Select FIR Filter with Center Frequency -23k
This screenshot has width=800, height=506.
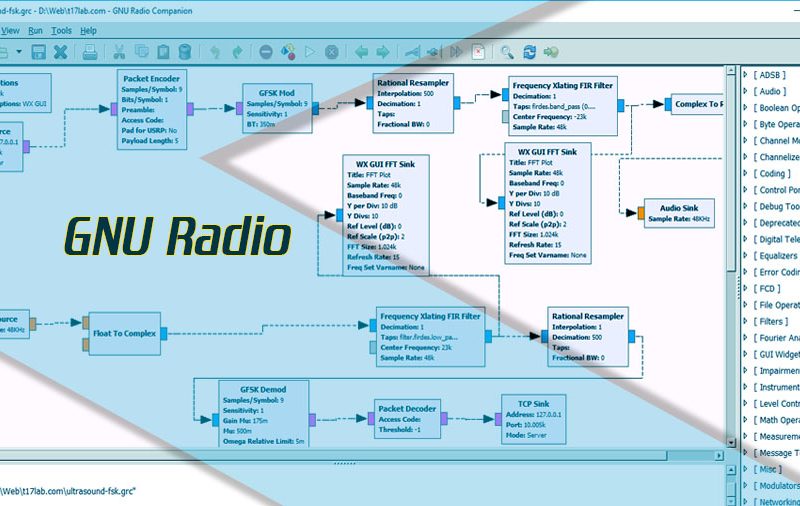563,106
